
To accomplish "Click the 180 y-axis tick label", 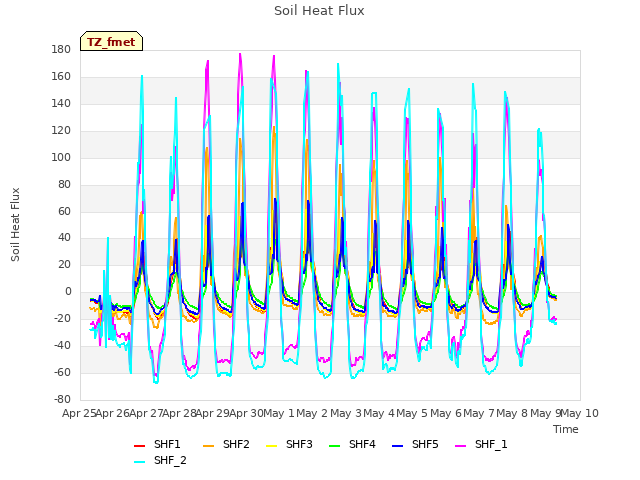I will [x=61, y=49].
